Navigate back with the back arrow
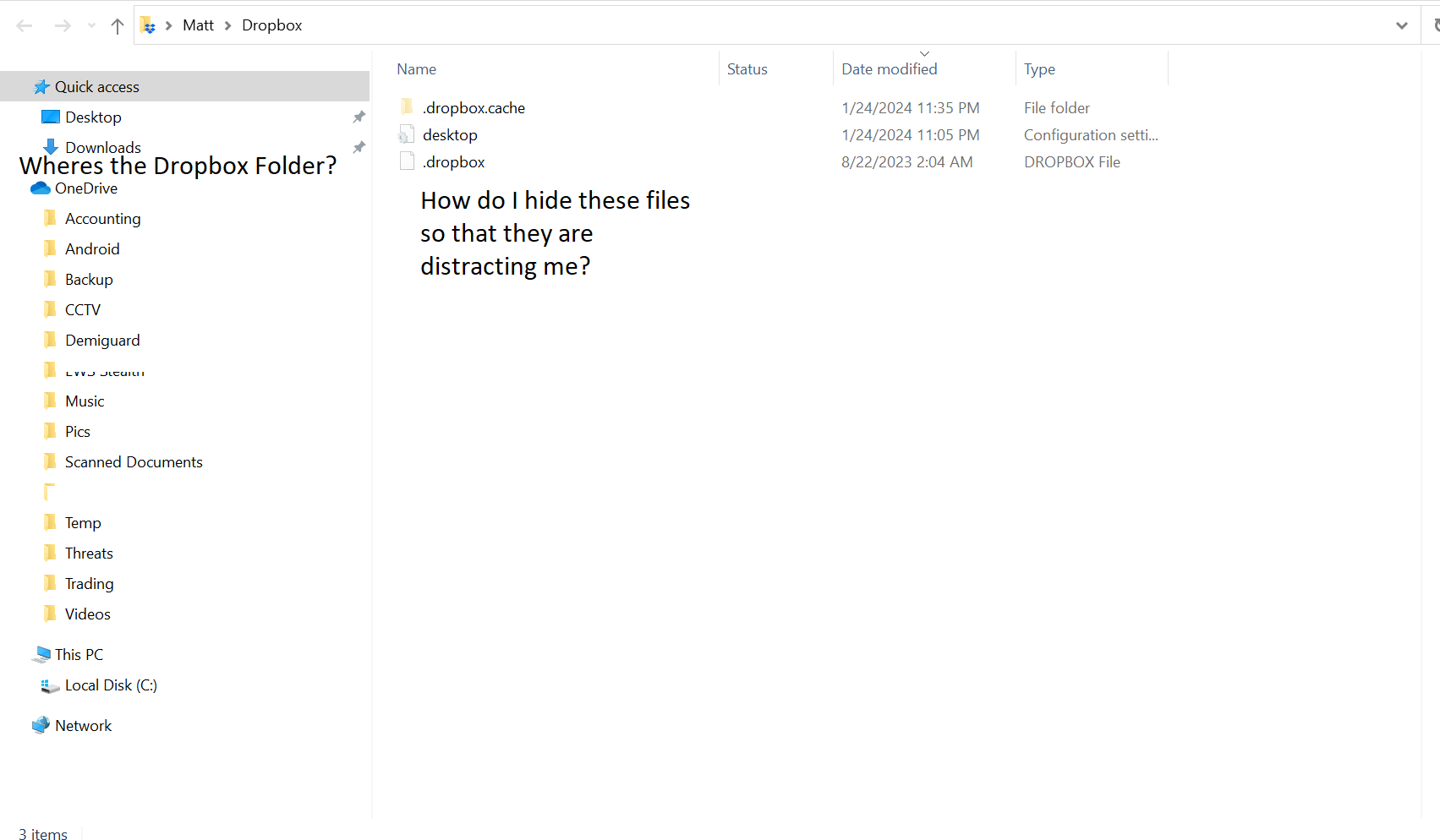Viewport: 1440px width, 840px height. point(25,25)
